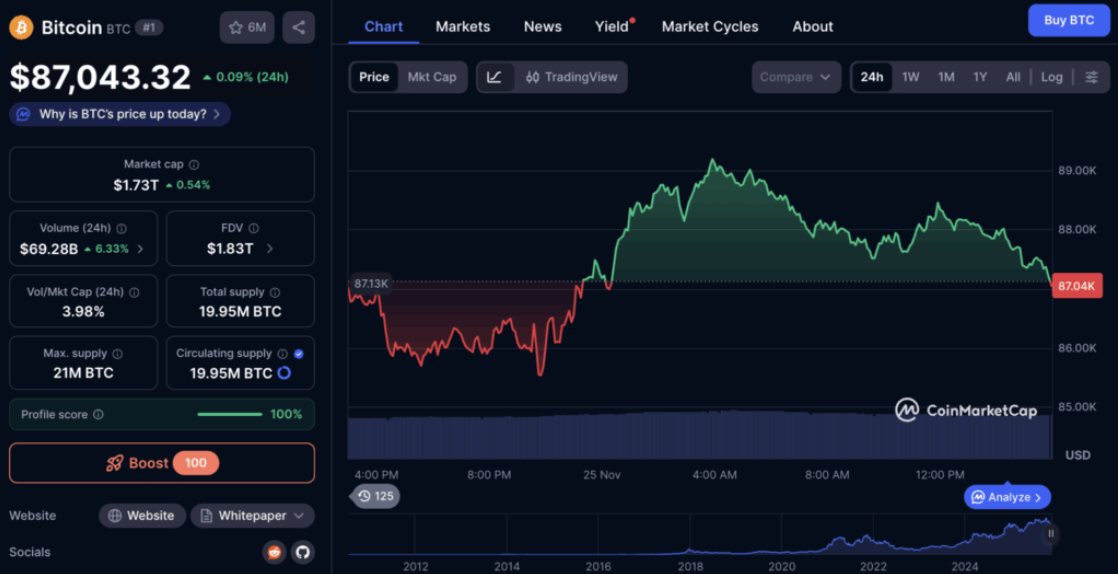Expand the Whitepaper dropdown
Image resolution: width=1118 pixels, height=574 pixels.
click(x=252, y=516)
